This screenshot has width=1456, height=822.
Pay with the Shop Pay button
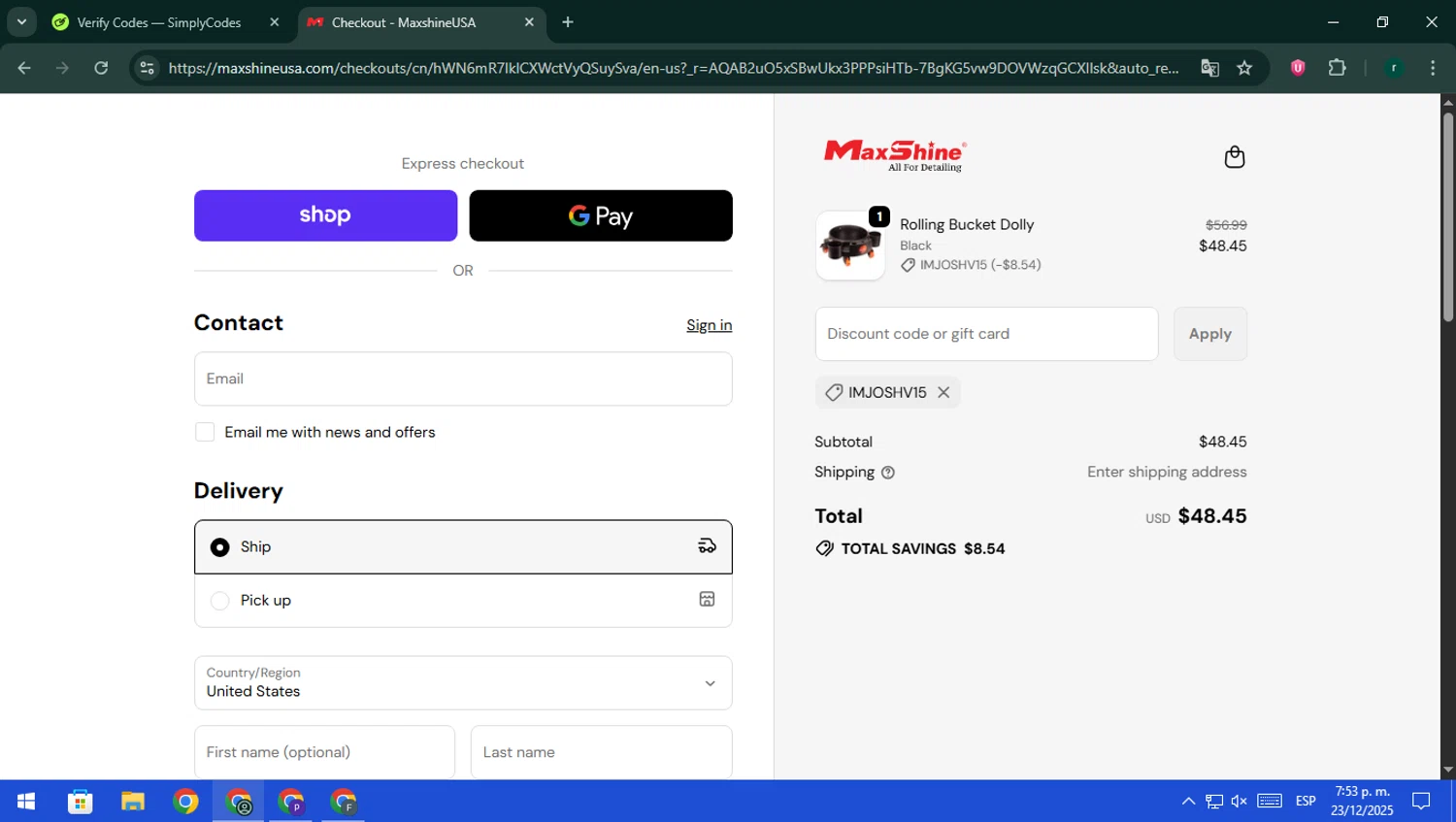pyautogui.click(x=325, y=215)
